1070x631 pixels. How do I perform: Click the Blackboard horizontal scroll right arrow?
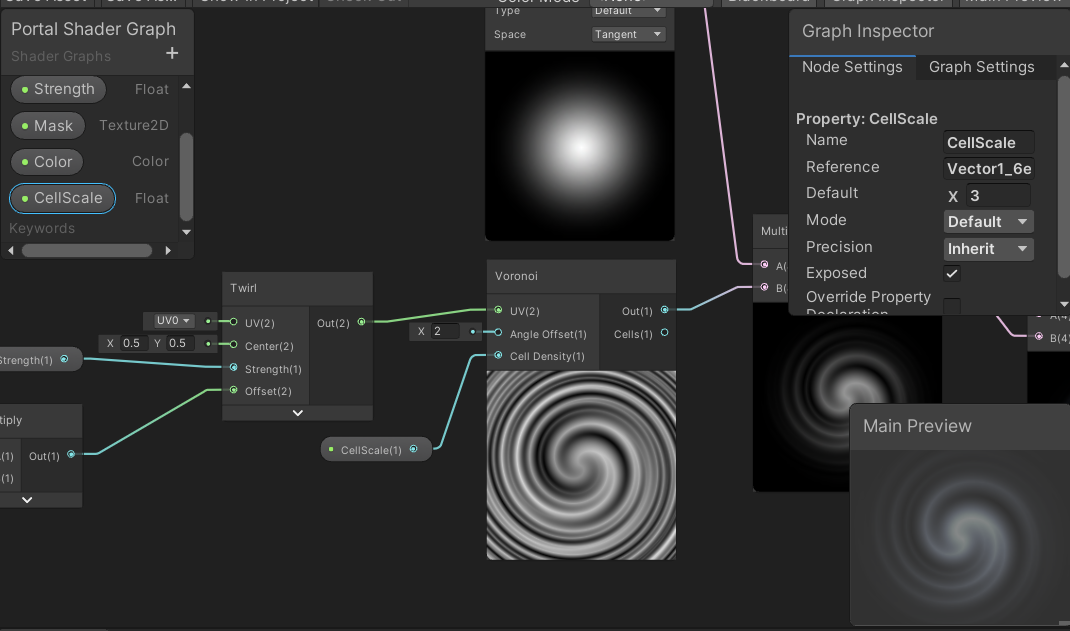point(168,250)
